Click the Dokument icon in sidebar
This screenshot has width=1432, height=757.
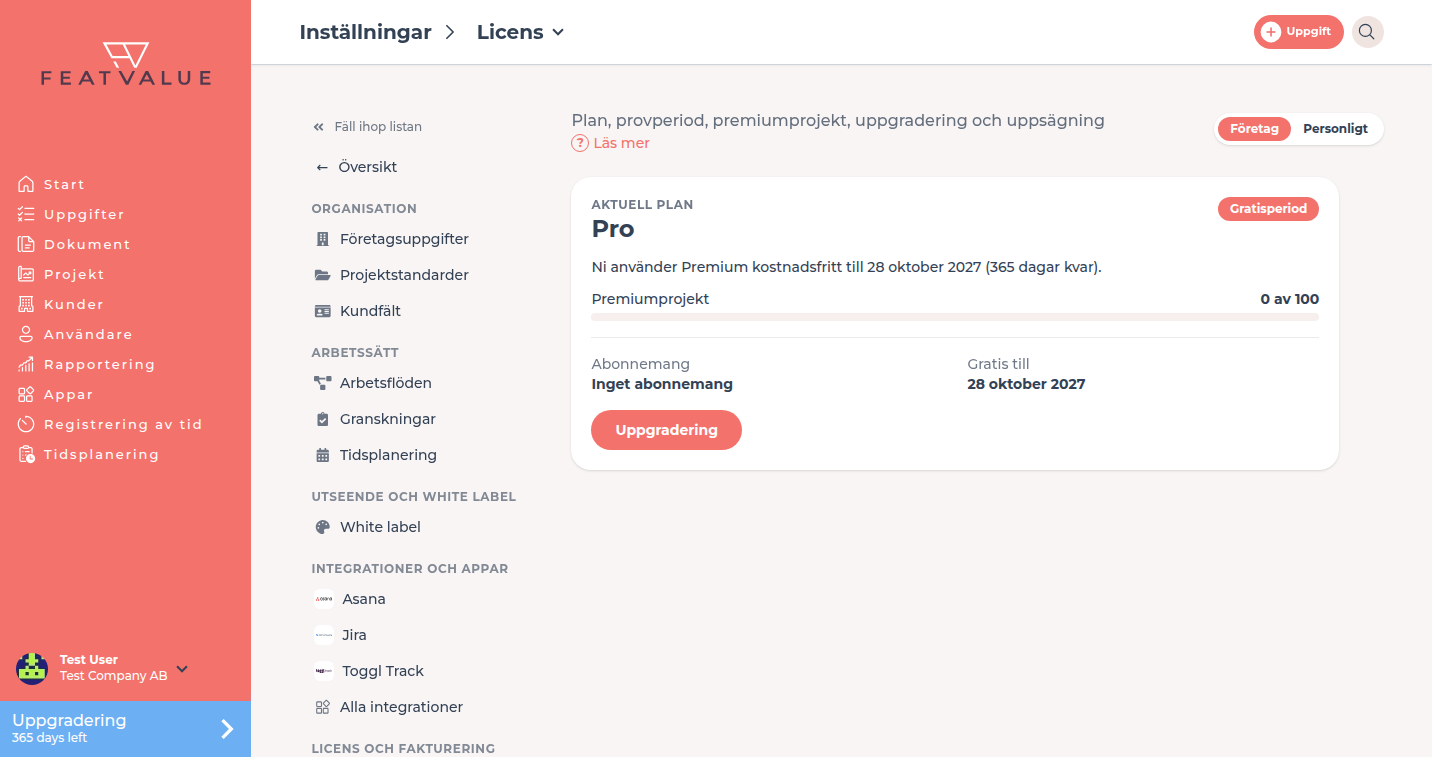point(26,244)
